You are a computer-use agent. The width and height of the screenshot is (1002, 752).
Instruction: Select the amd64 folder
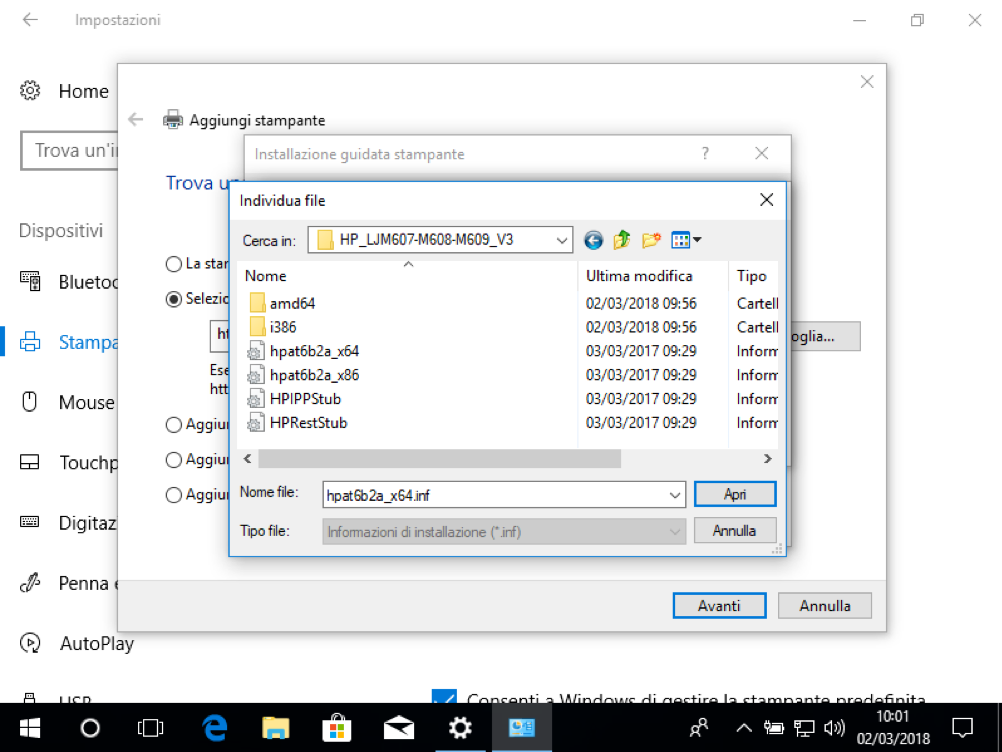tap(292, 303)
